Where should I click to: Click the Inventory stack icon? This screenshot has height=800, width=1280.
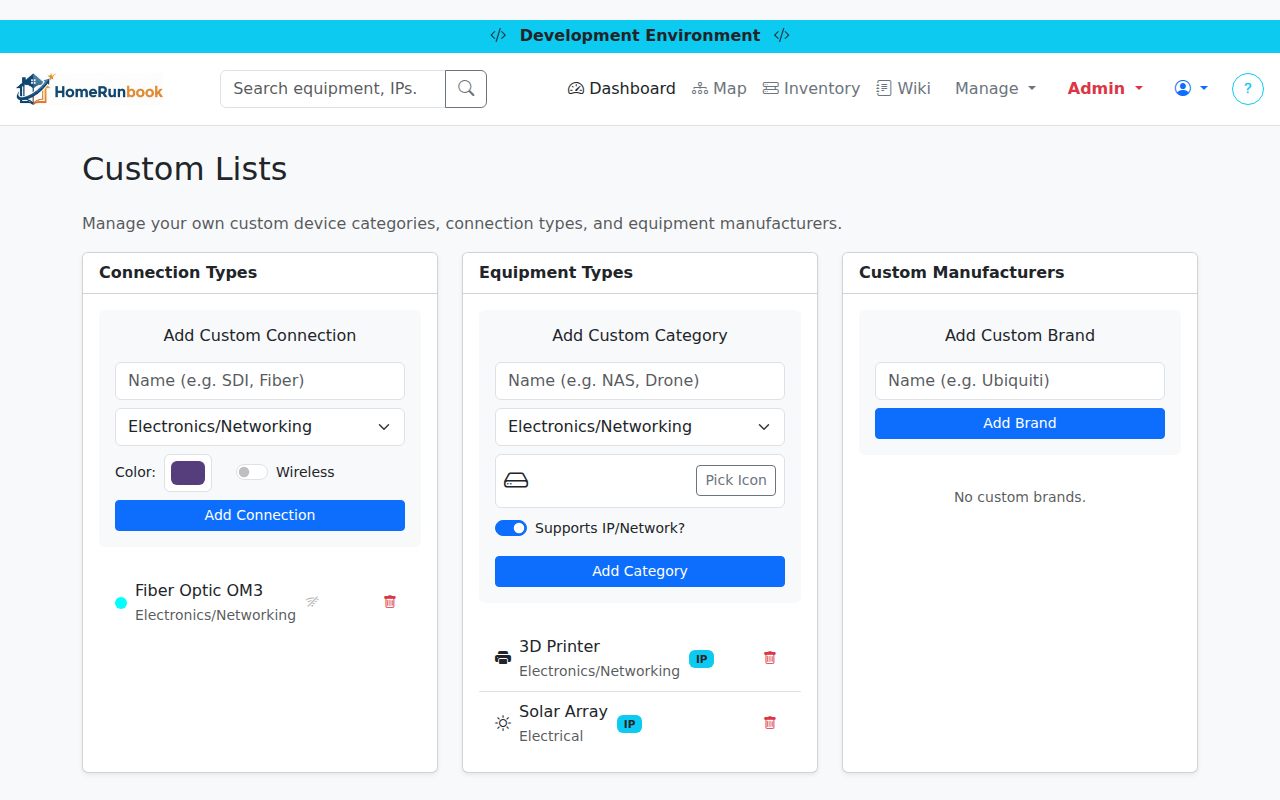tap(770, 88)
